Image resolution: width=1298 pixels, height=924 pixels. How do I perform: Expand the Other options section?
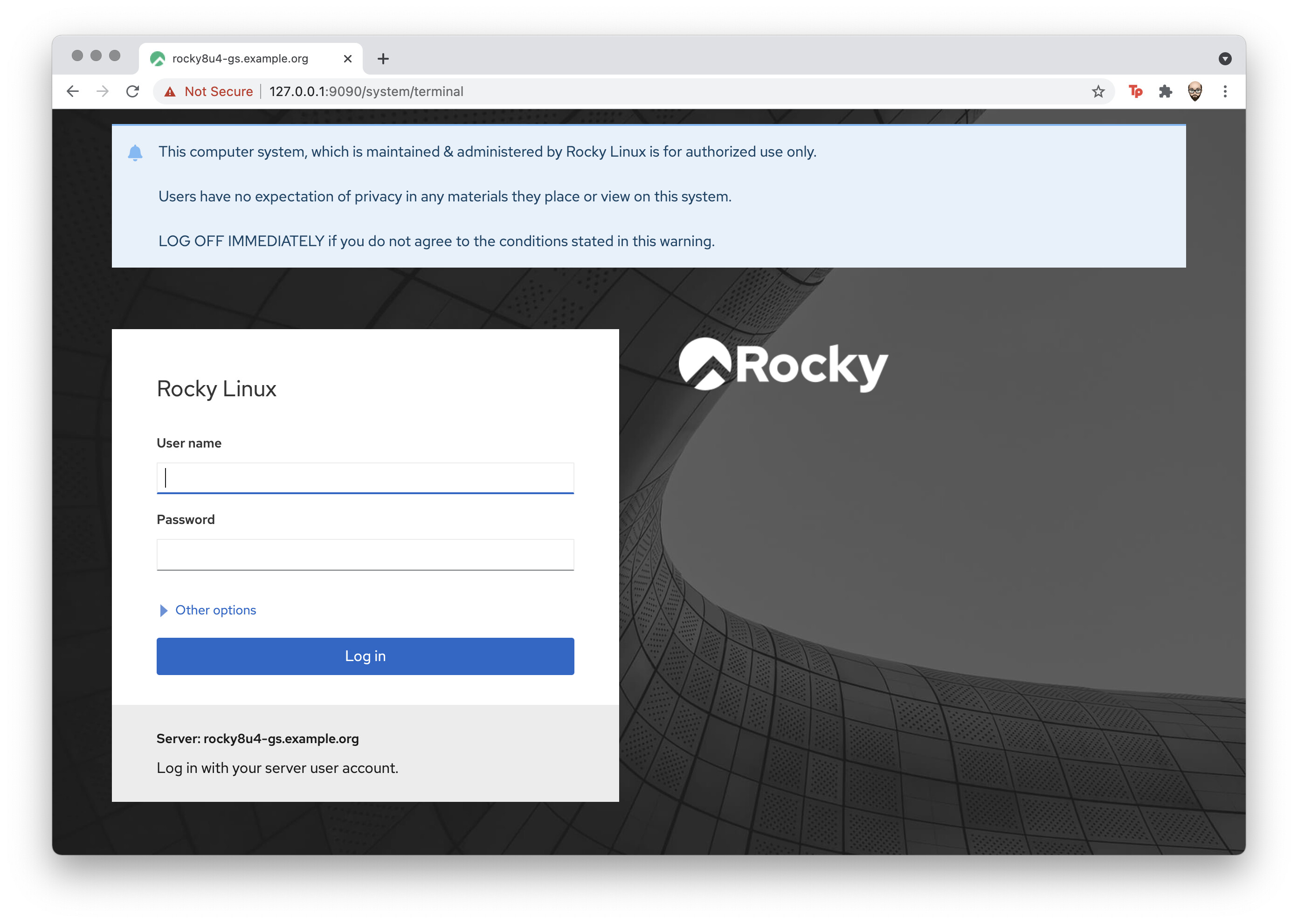[215, 610]
